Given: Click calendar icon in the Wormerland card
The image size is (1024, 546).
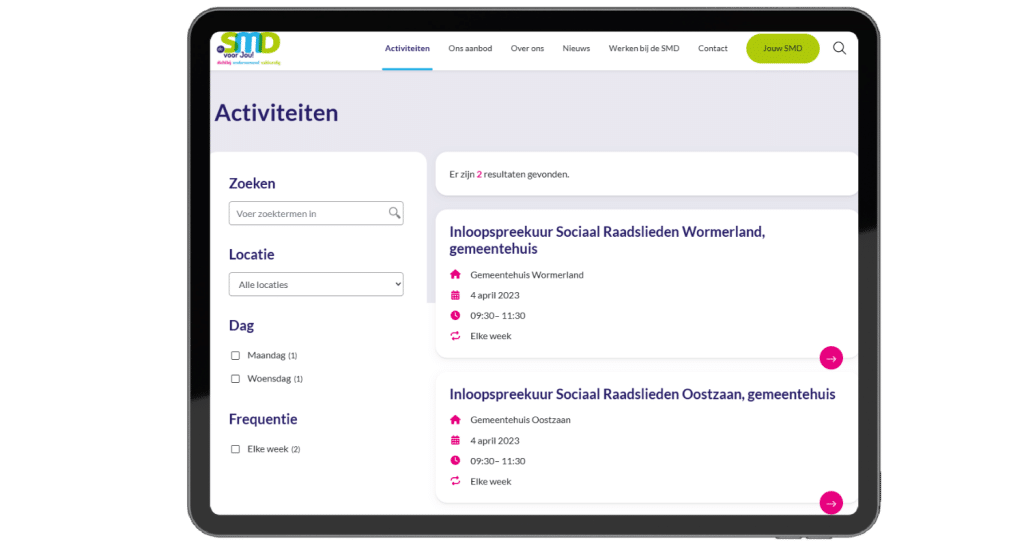Looking at the screenshot, I should (x=455, y=295).
